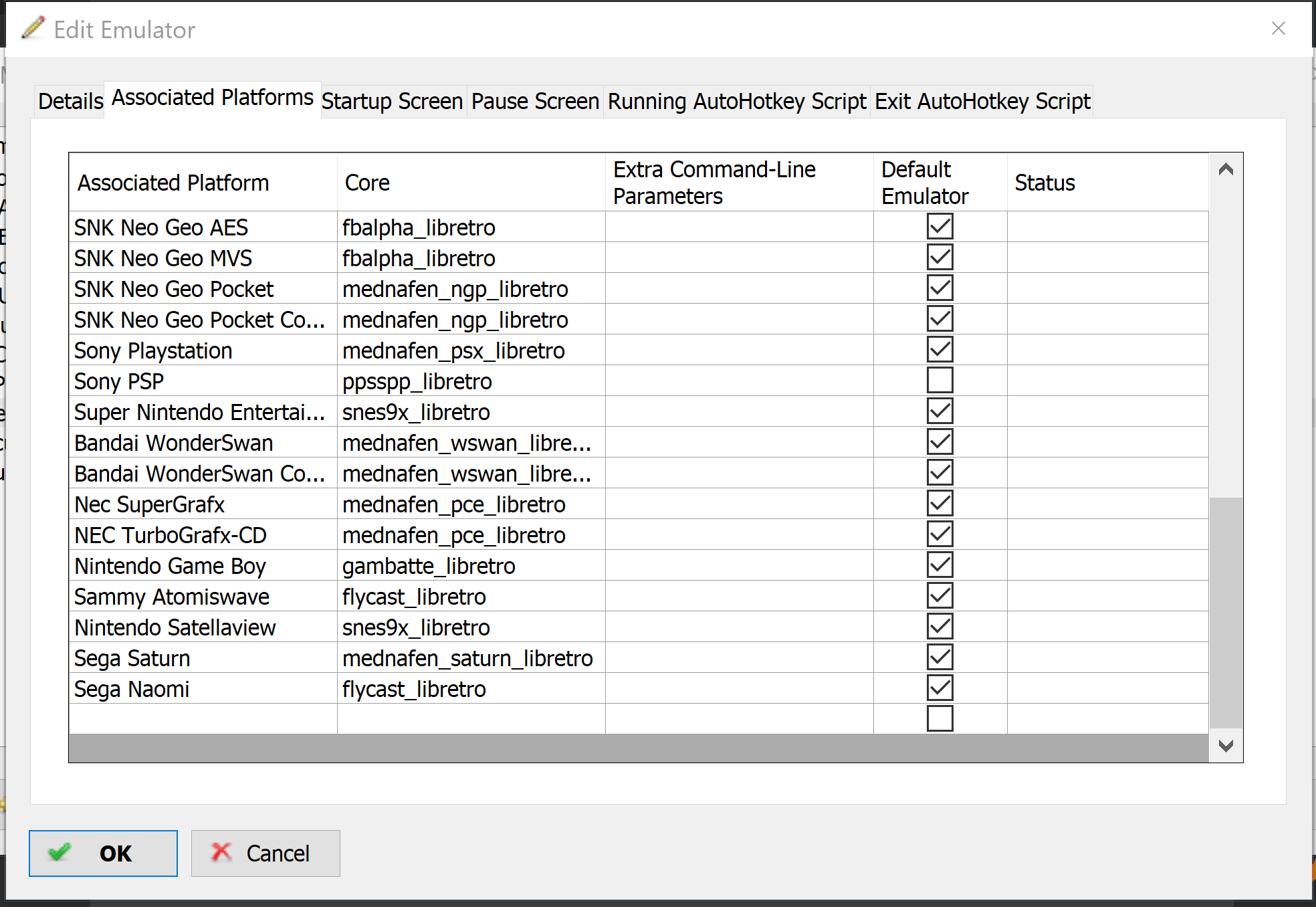Viewport: 1316px width, 907px height.
Task: Click extra parameters cell for Sony PSP
Action: [740, 381]
